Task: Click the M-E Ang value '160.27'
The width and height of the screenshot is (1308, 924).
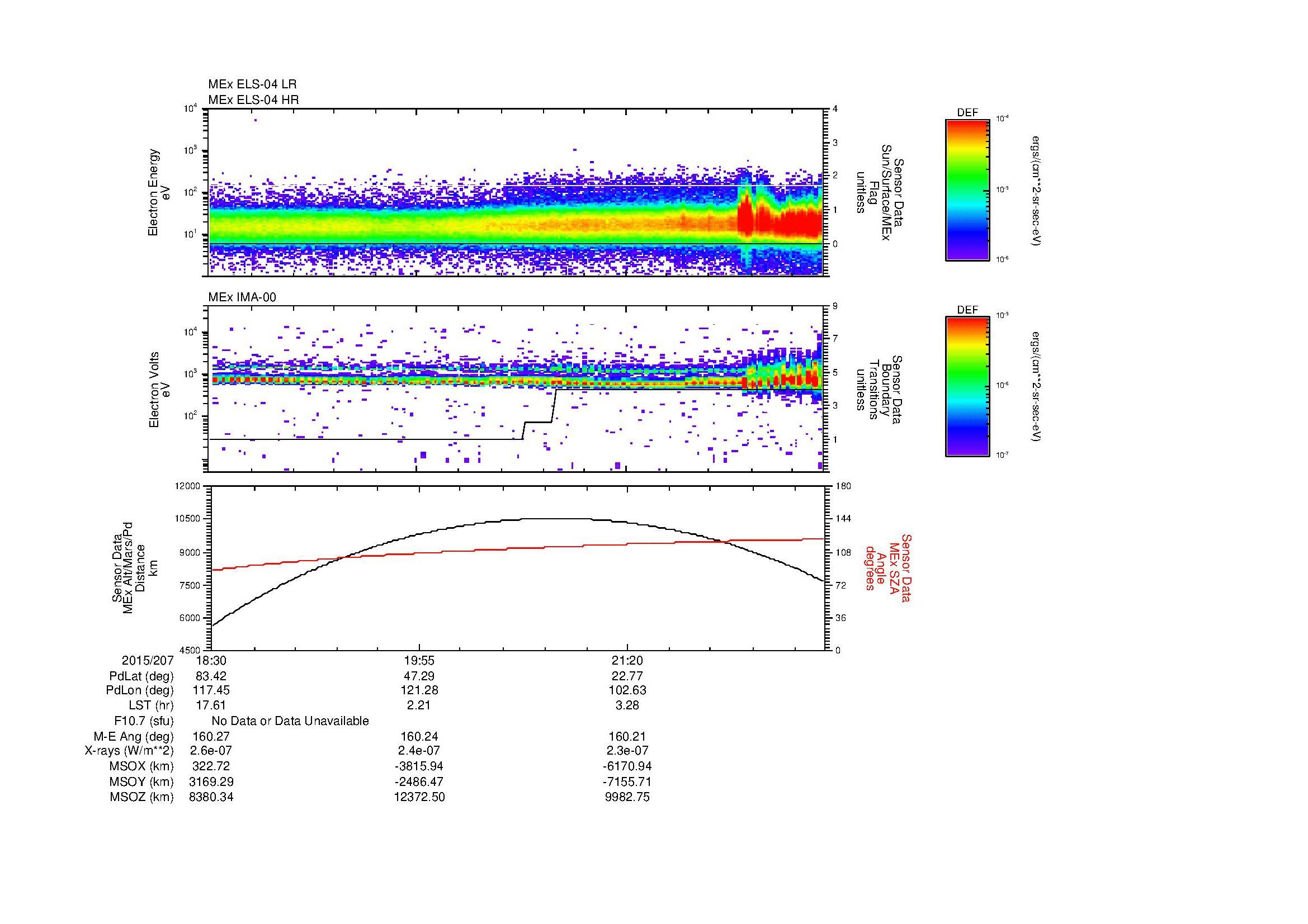Action: [211, 736]
